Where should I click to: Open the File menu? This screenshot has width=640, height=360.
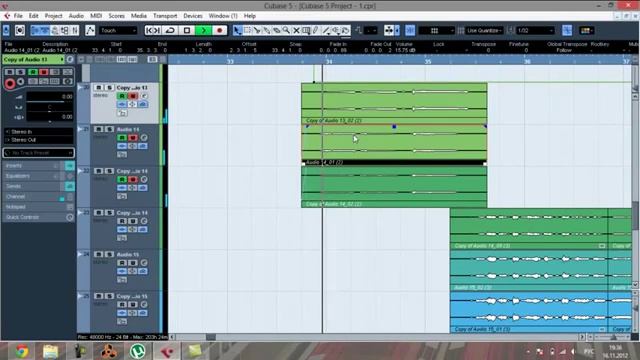18,16
